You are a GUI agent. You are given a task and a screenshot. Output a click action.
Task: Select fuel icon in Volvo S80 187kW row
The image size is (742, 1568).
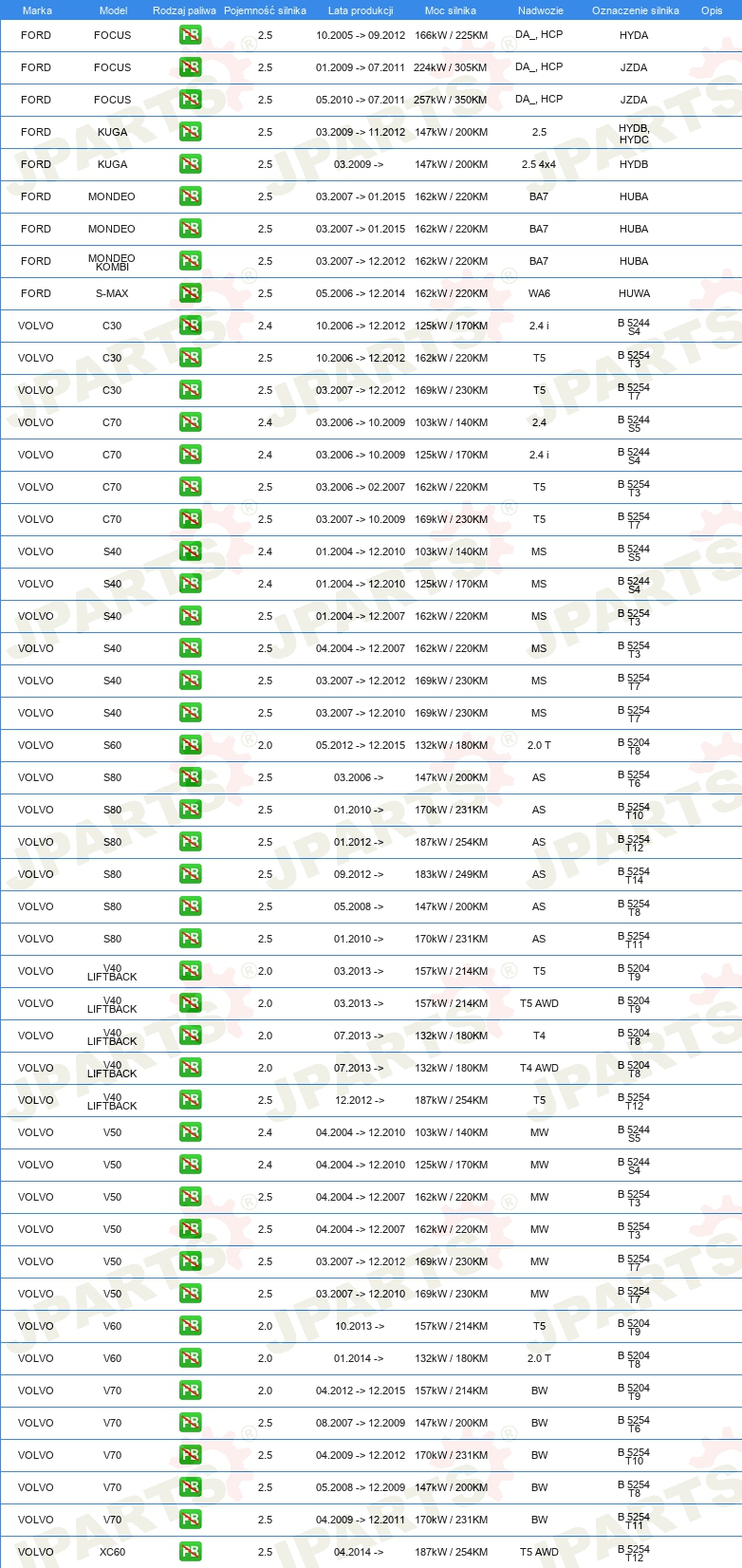[x=190, y=842]
